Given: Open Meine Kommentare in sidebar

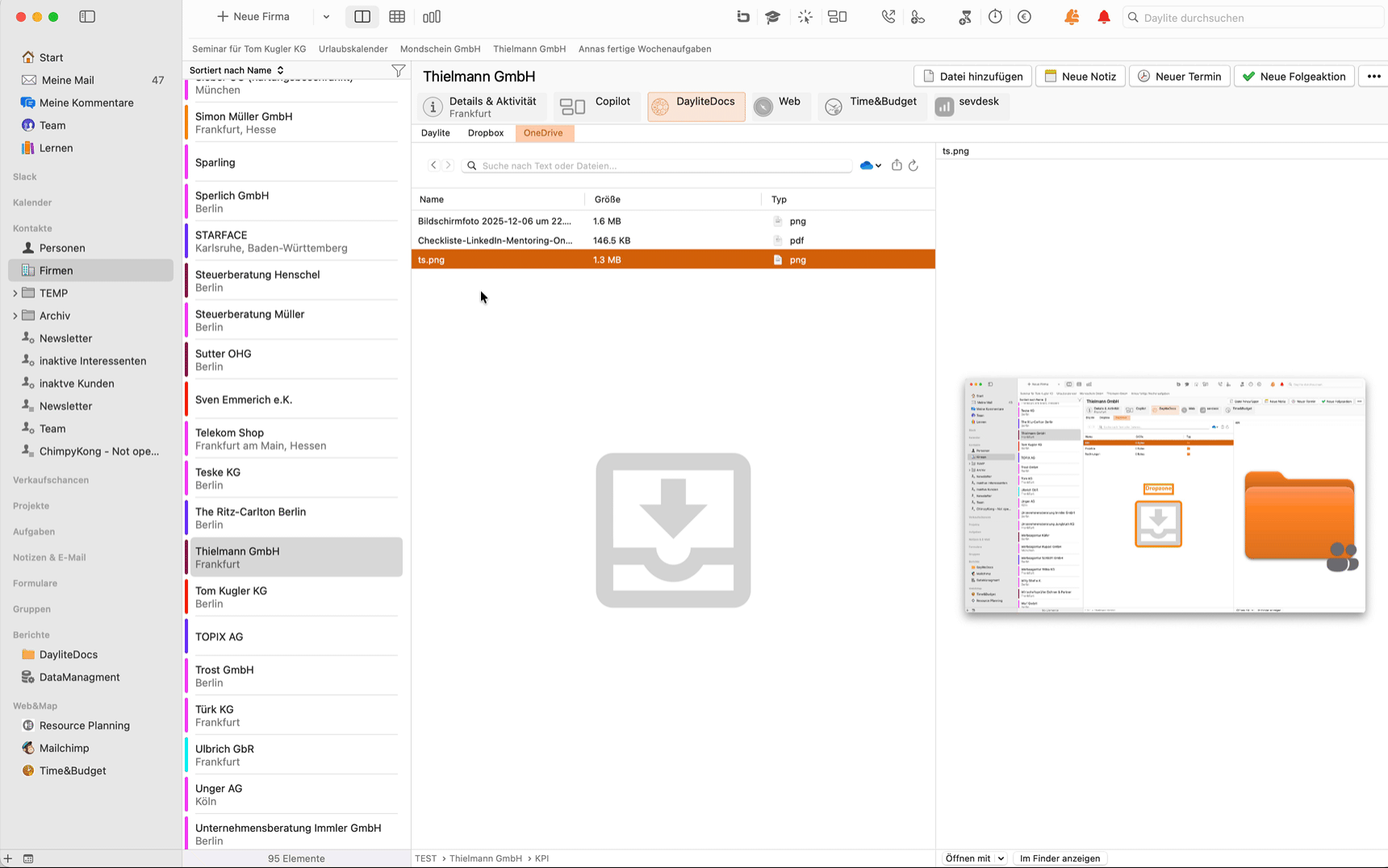Looking at the screenshot, I should click(x=86, y=103).
